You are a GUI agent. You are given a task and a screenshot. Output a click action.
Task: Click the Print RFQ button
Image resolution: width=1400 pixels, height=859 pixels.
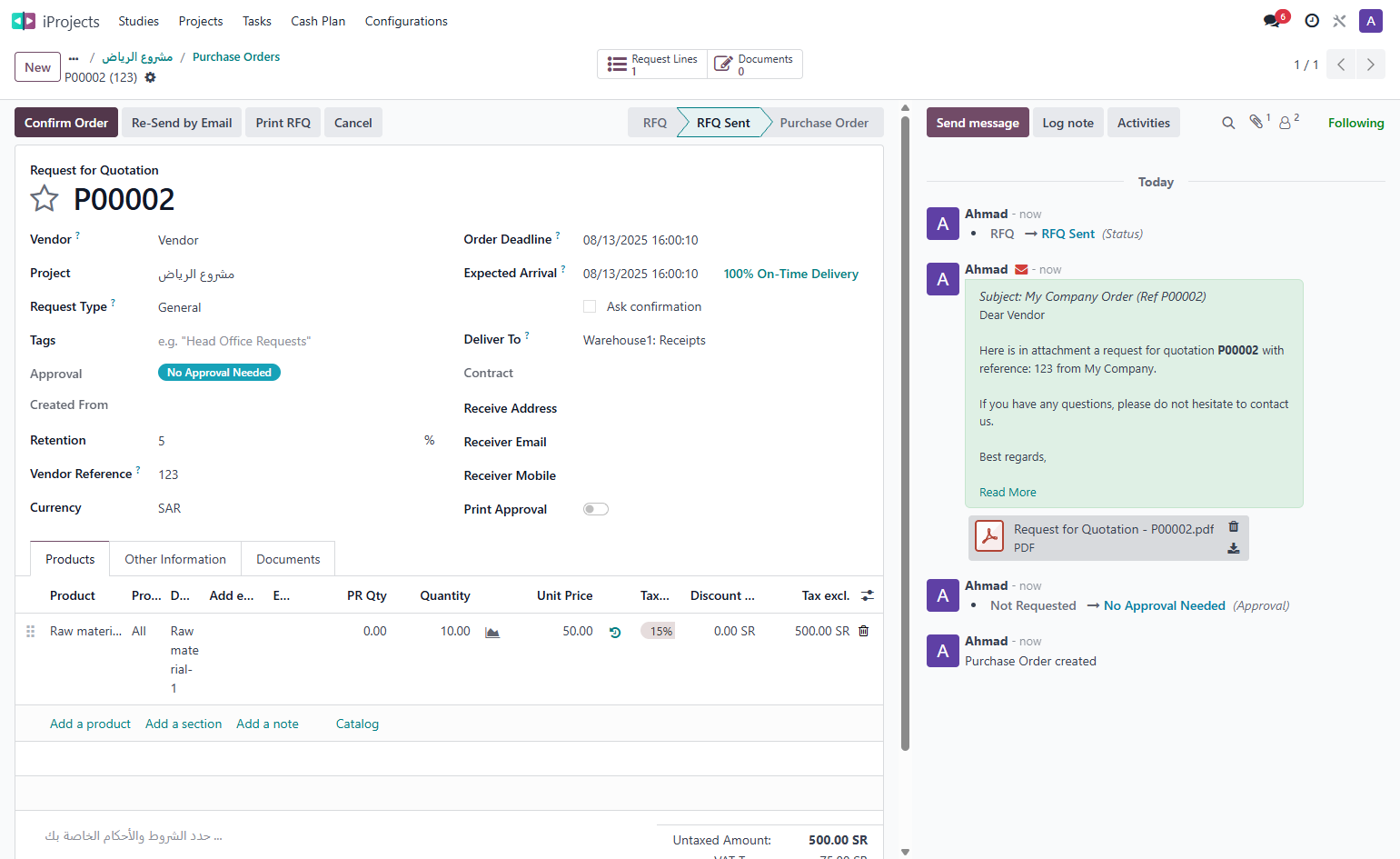[x=283, y=123]
